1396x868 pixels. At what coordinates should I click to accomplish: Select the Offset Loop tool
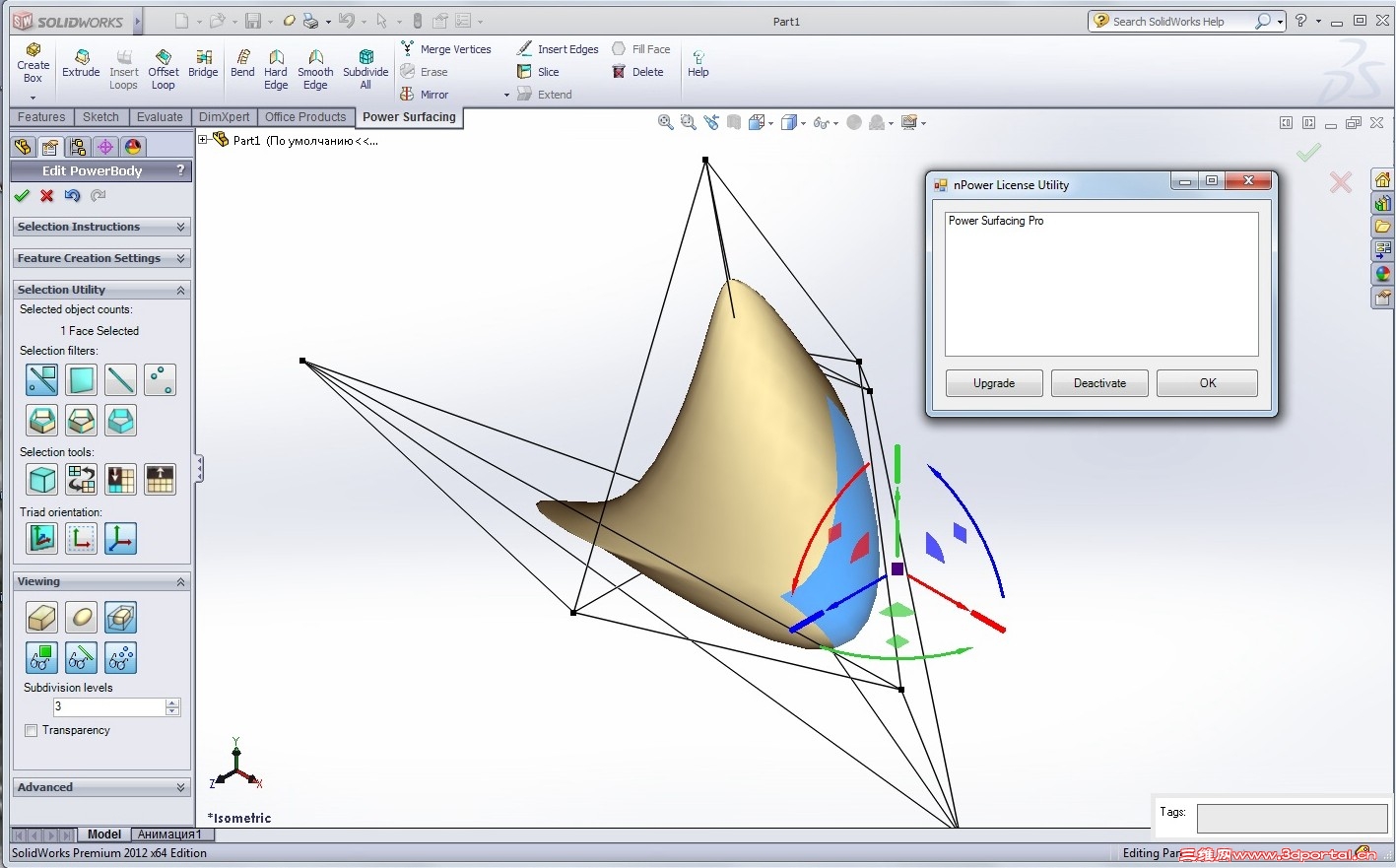[164, 70]
